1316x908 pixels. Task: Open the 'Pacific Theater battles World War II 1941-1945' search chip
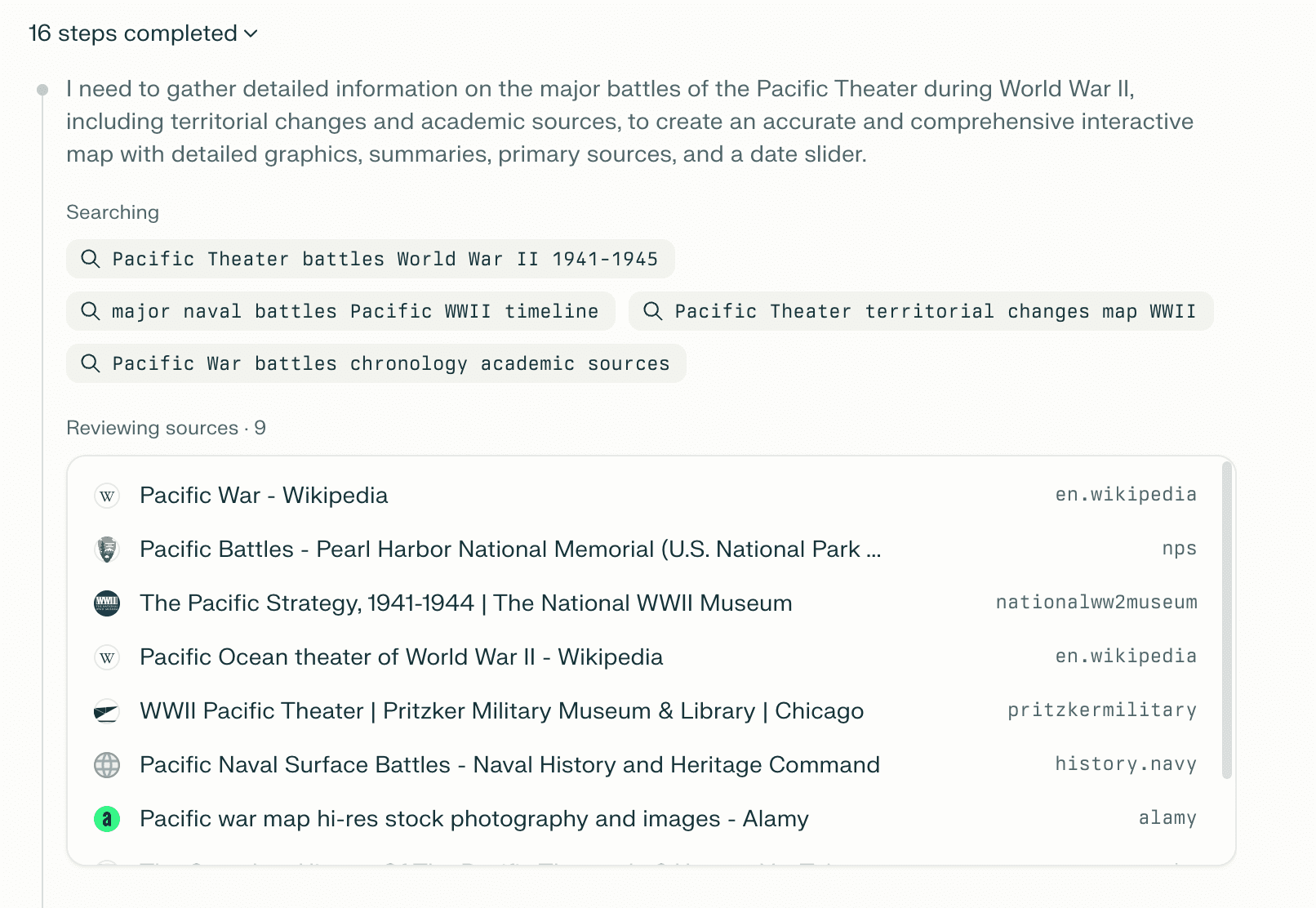(x=371, y=259)
